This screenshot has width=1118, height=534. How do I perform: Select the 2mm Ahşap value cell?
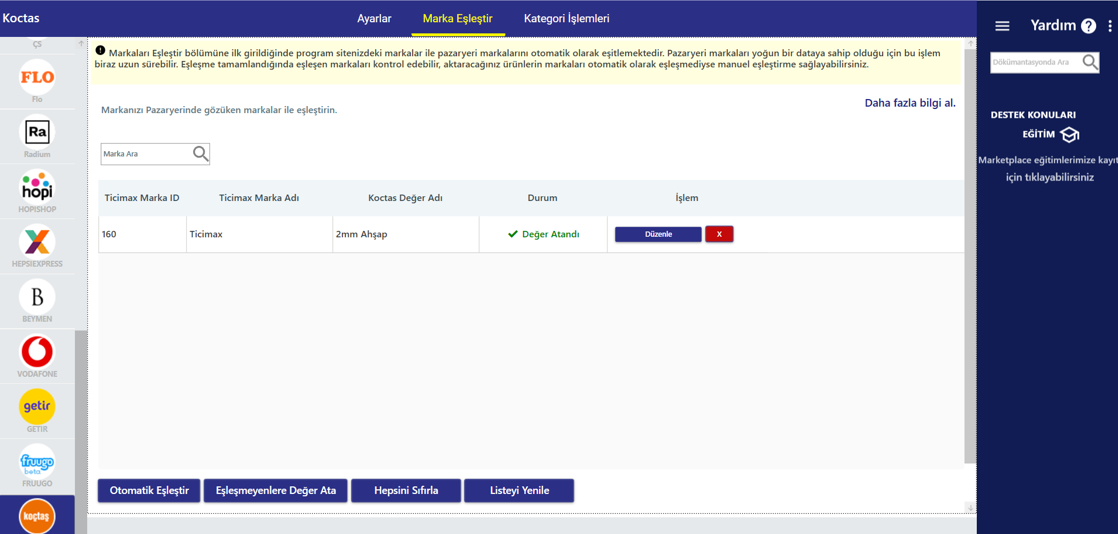(x=406, y=234)
